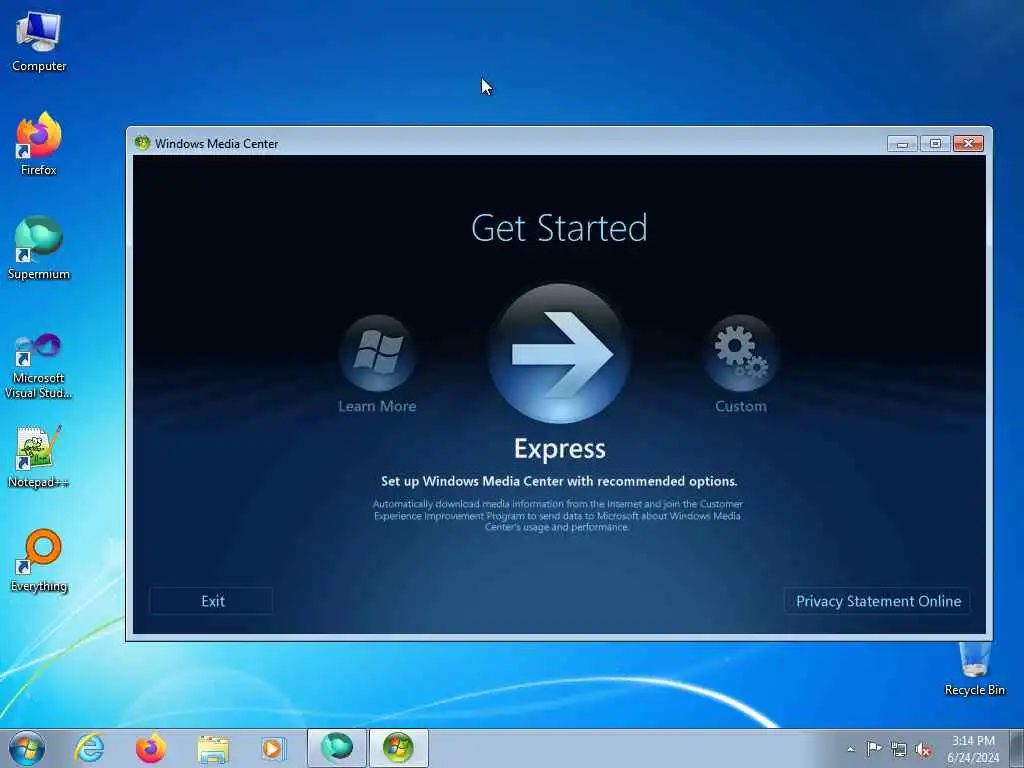Open the Computer desktop icon
The width and height of the screenshot is (1024, 768).
pyautogui.click(x=39, y=41)
